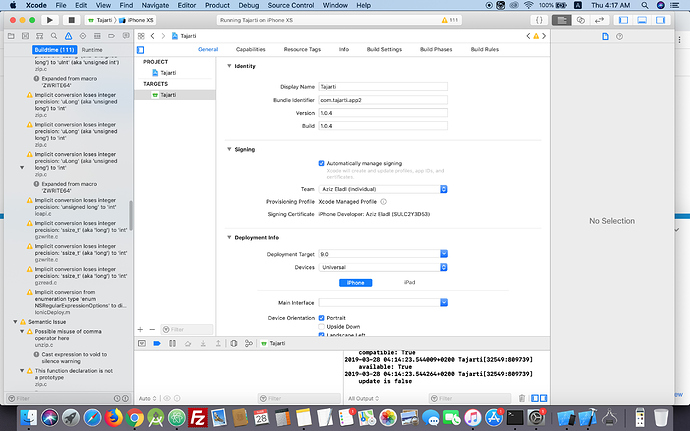690x431 pixels.
Task: Switch to the Capabilities tab
Action: [x=250, y=50]
